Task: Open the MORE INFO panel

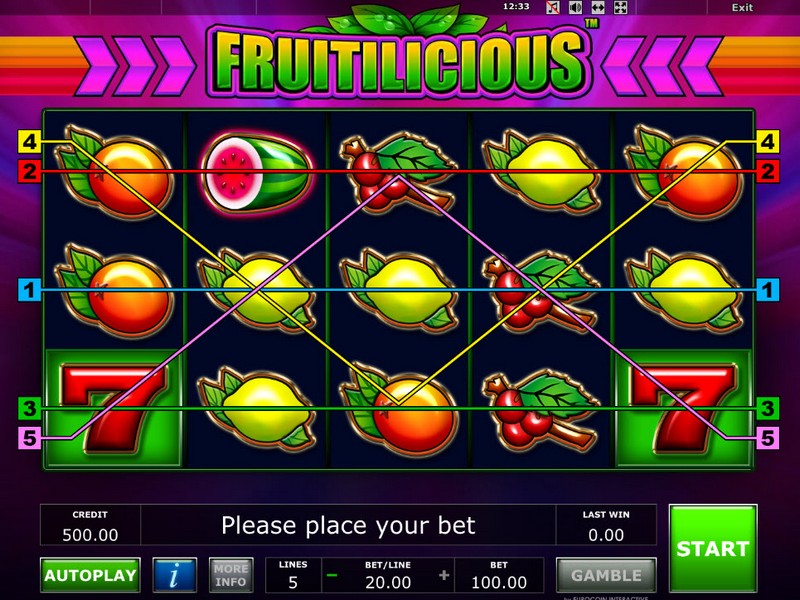Action: point(231,575)
